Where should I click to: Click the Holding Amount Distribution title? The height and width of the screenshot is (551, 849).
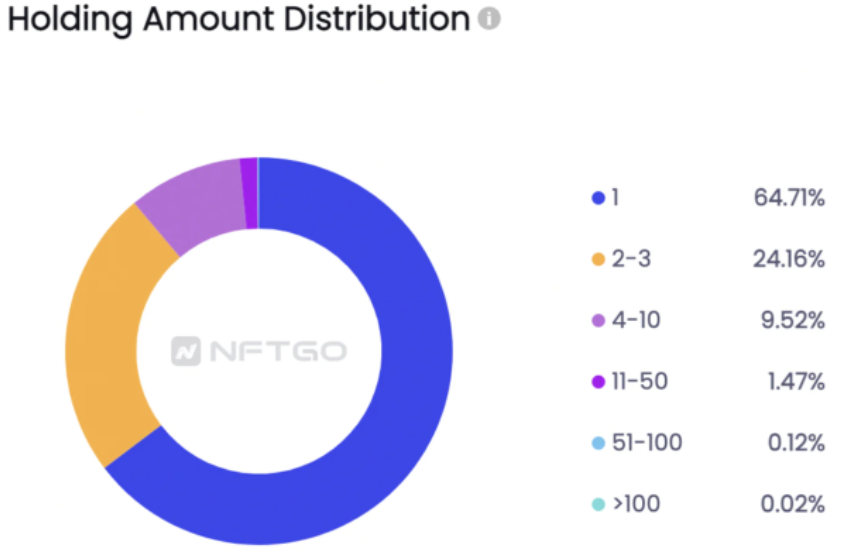click(238, 20)
